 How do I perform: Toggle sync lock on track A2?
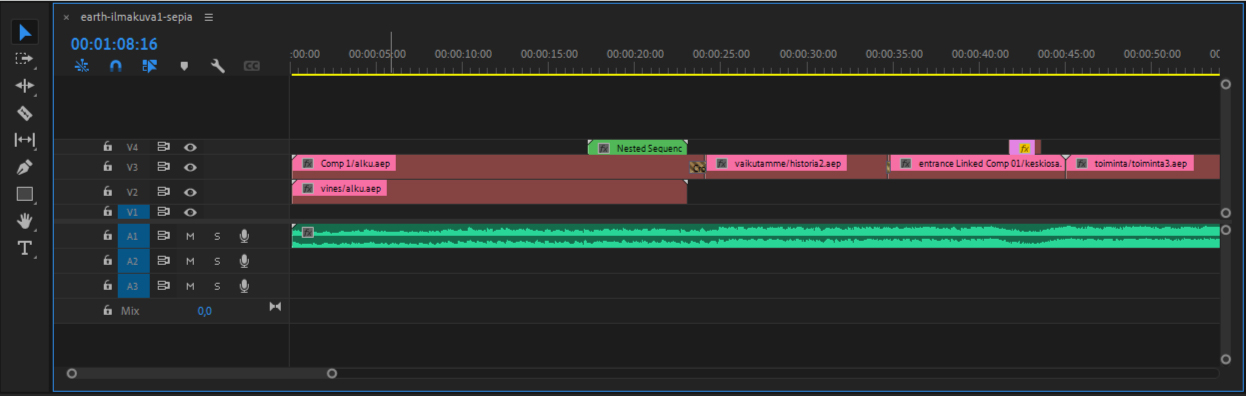pos(164,261)
